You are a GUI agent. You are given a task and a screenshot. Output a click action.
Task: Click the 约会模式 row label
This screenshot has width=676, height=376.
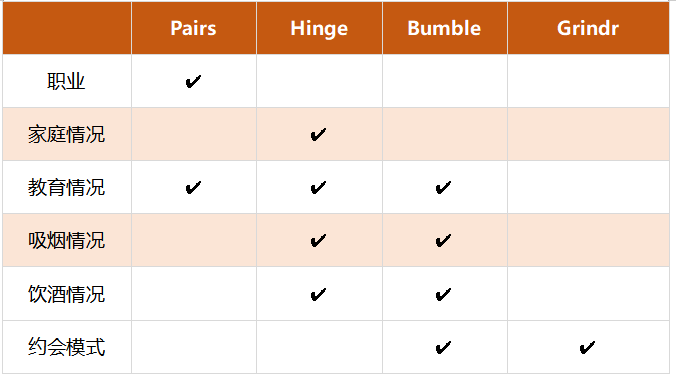pyautogui.click(x=66, y=347)
